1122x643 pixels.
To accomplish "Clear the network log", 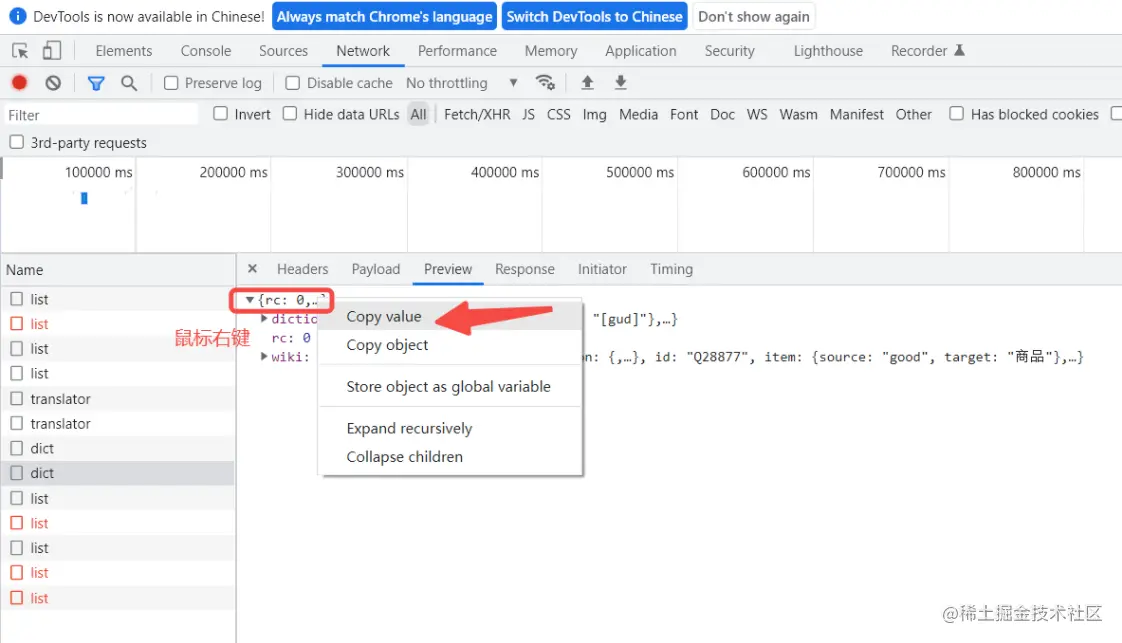I will pos(53,83).
